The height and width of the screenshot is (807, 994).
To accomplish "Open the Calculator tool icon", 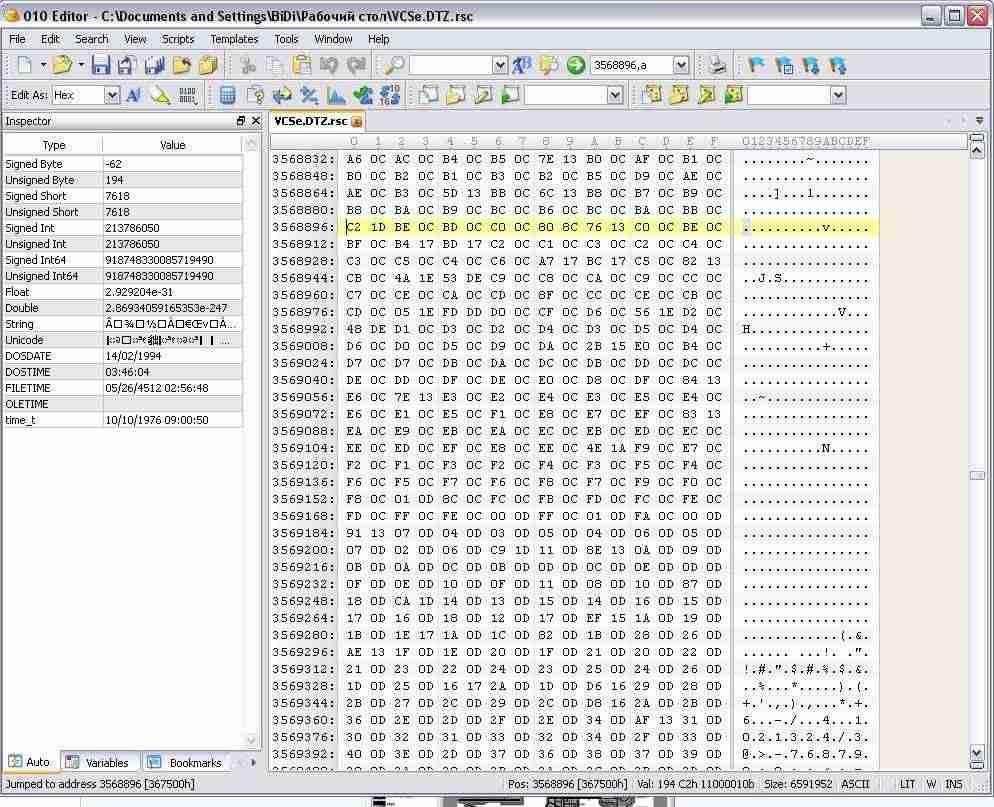I will pyautogui.click(x=228, y=95).
